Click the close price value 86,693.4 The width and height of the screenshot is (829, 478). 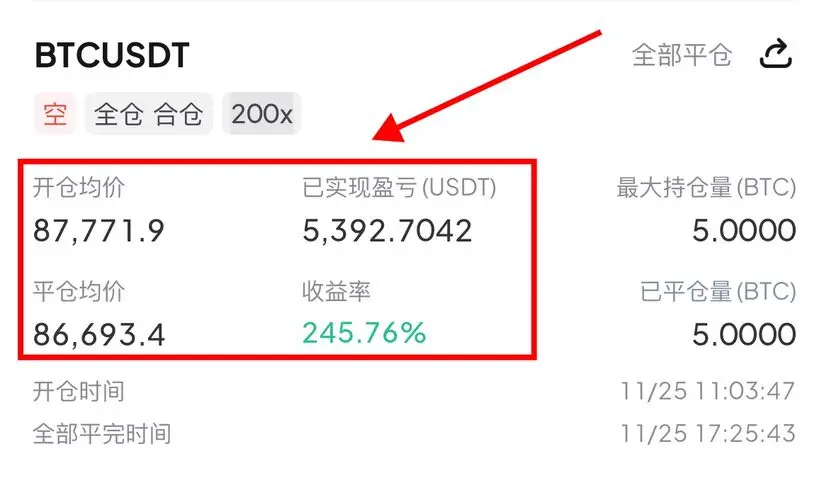tap(99, 335)
